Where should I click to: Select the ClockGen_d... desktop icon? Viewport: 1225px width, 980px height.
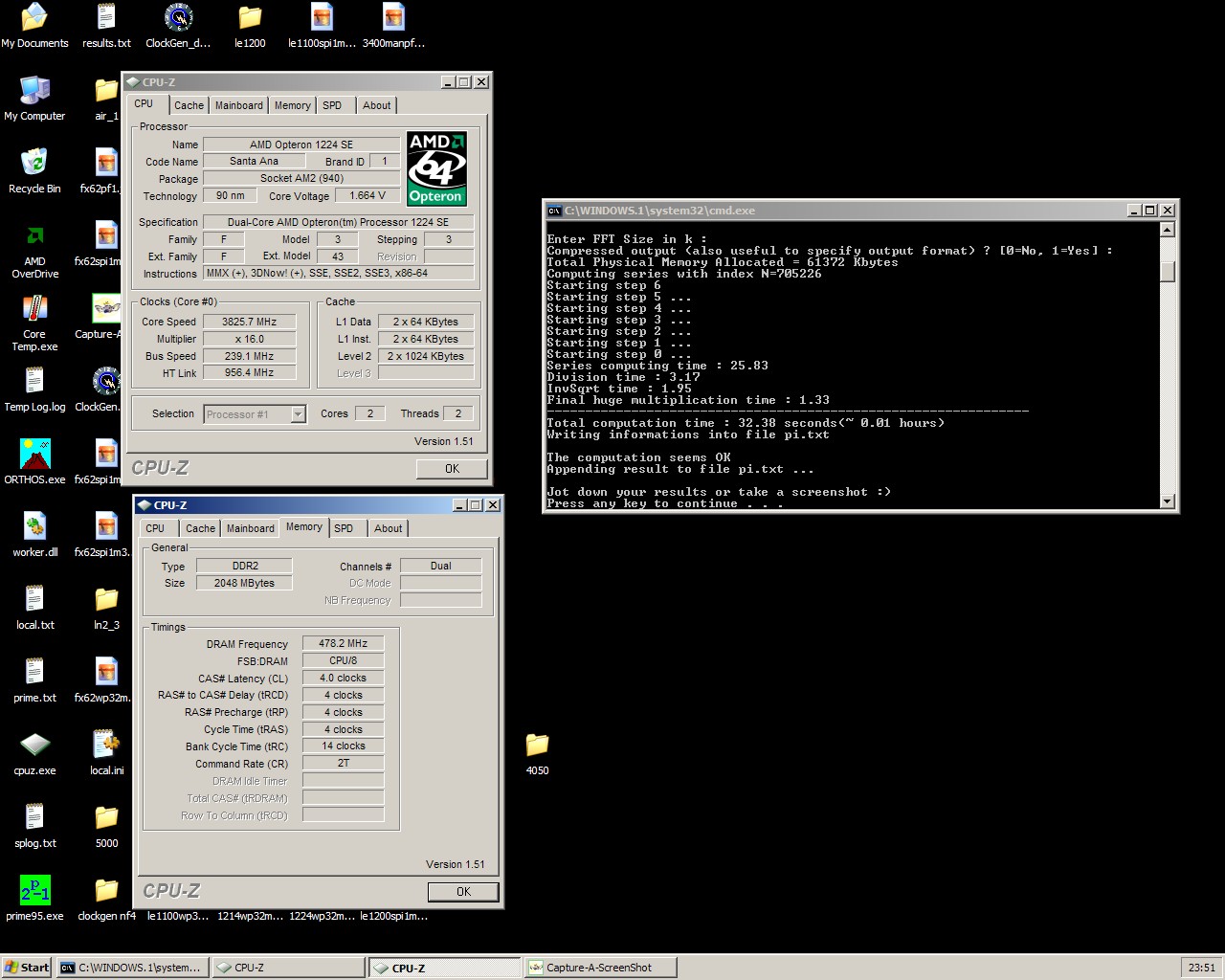178,17
